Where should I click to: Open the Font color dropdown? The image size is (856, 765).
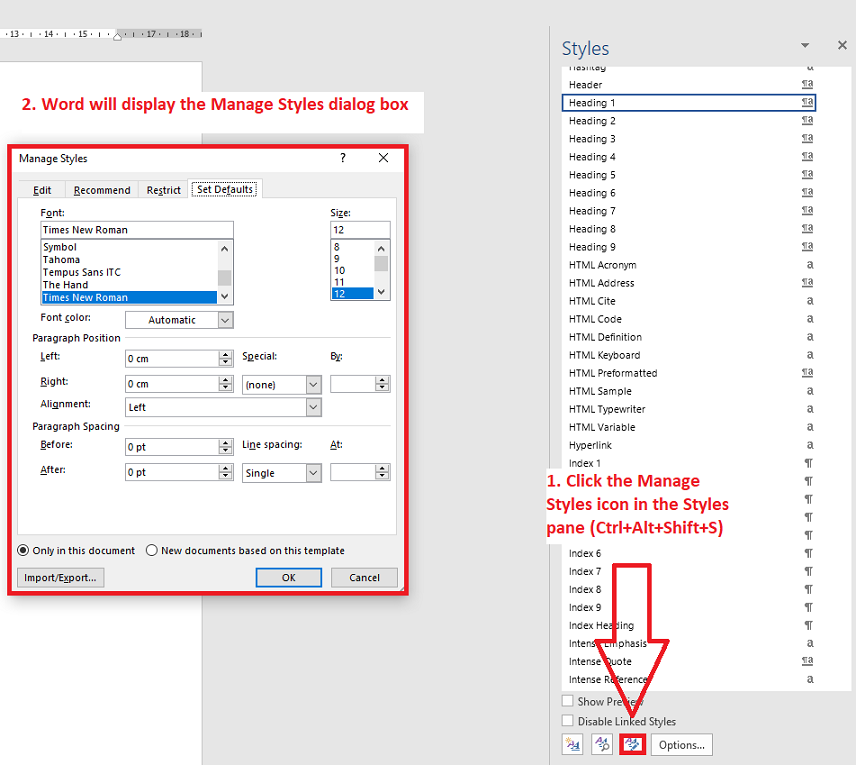(x=225, y=320)
